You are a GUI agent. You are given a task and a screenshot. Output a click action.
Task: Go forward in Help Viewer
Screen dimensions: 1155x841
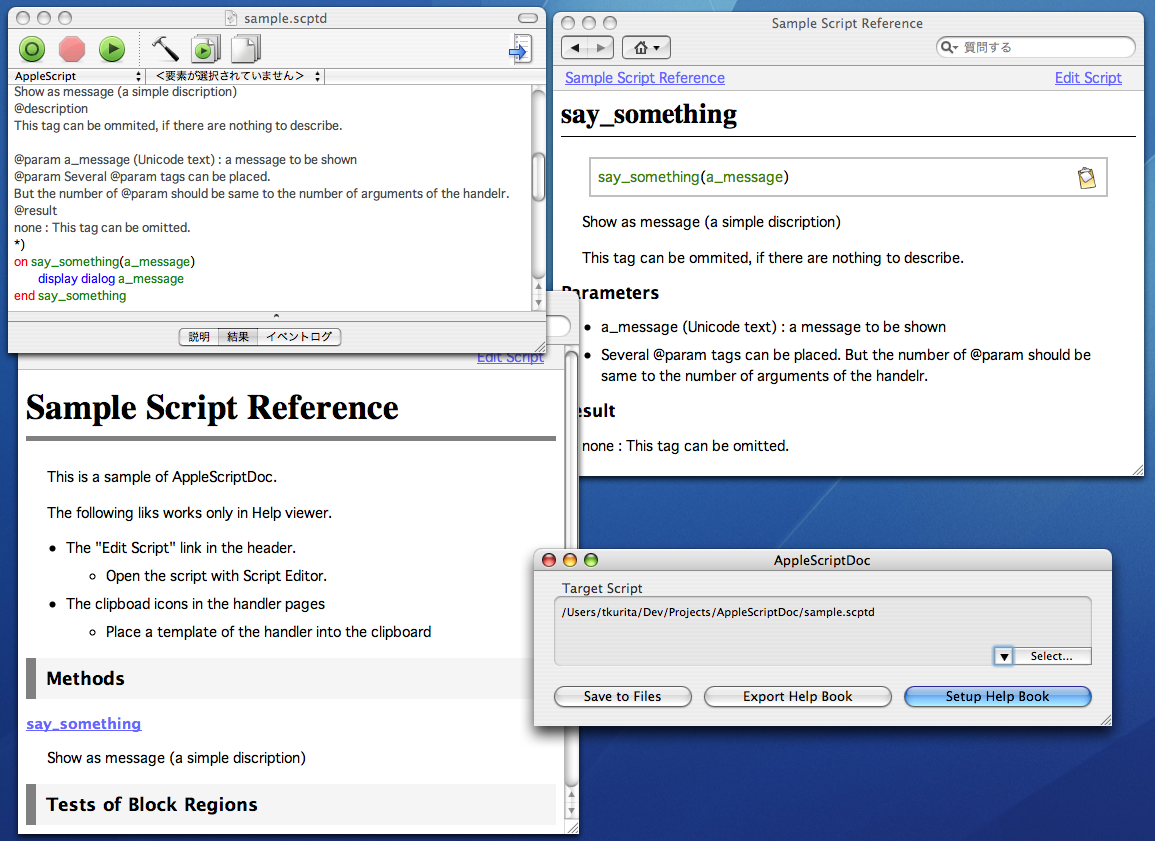(x=600, y=48)
